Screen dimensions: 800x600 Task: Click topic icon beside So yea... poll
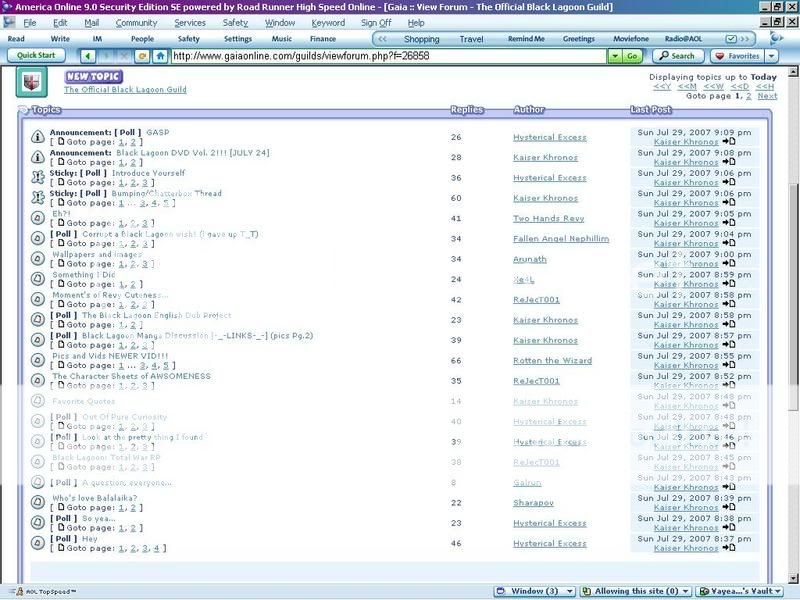[x=38, y=523]
